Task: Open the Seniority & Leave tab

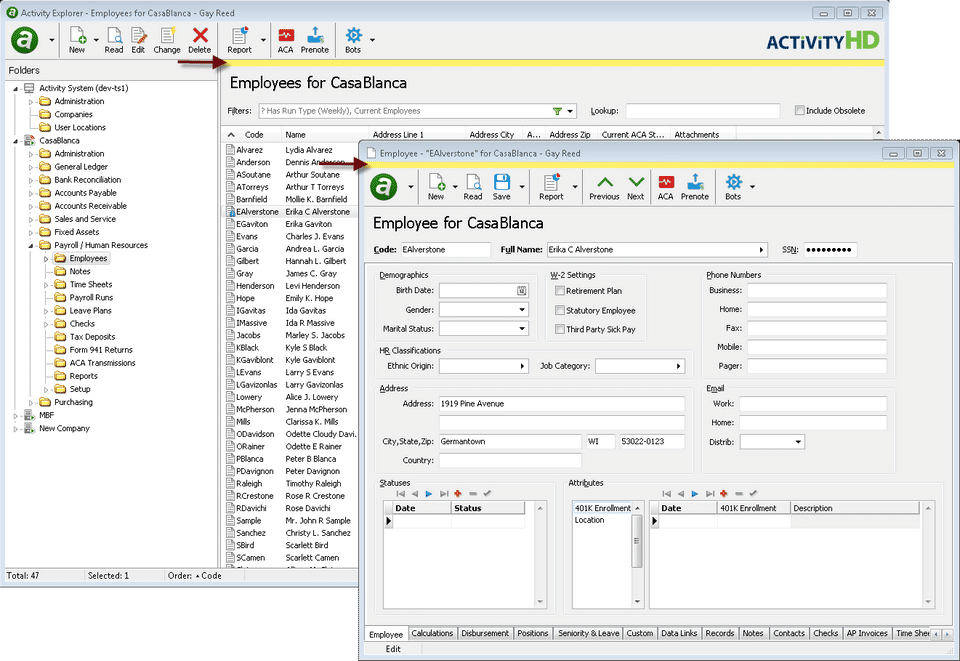Action: [x=588, y=633]
